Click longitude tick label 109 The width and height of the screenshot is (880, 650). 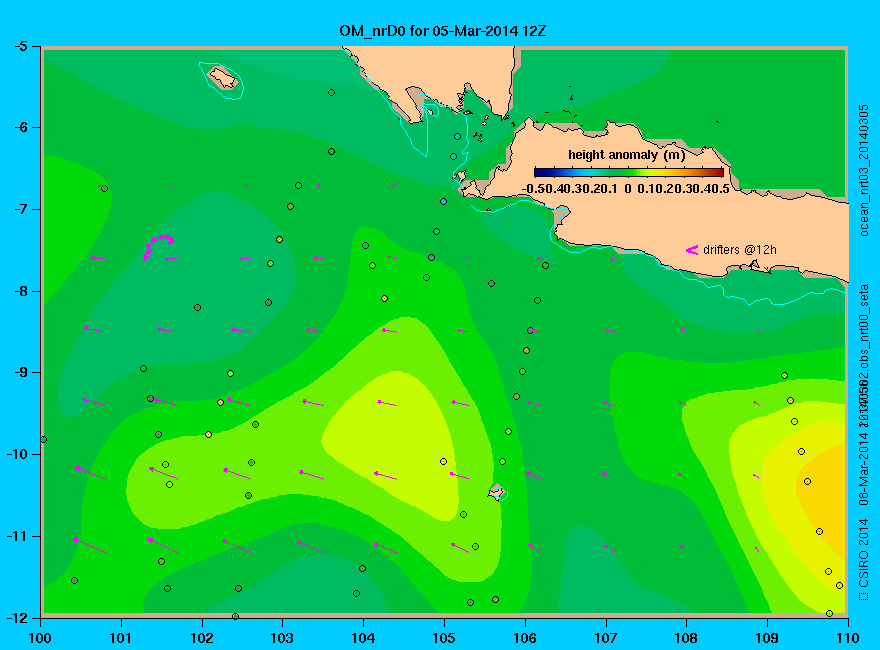[767, 638]
